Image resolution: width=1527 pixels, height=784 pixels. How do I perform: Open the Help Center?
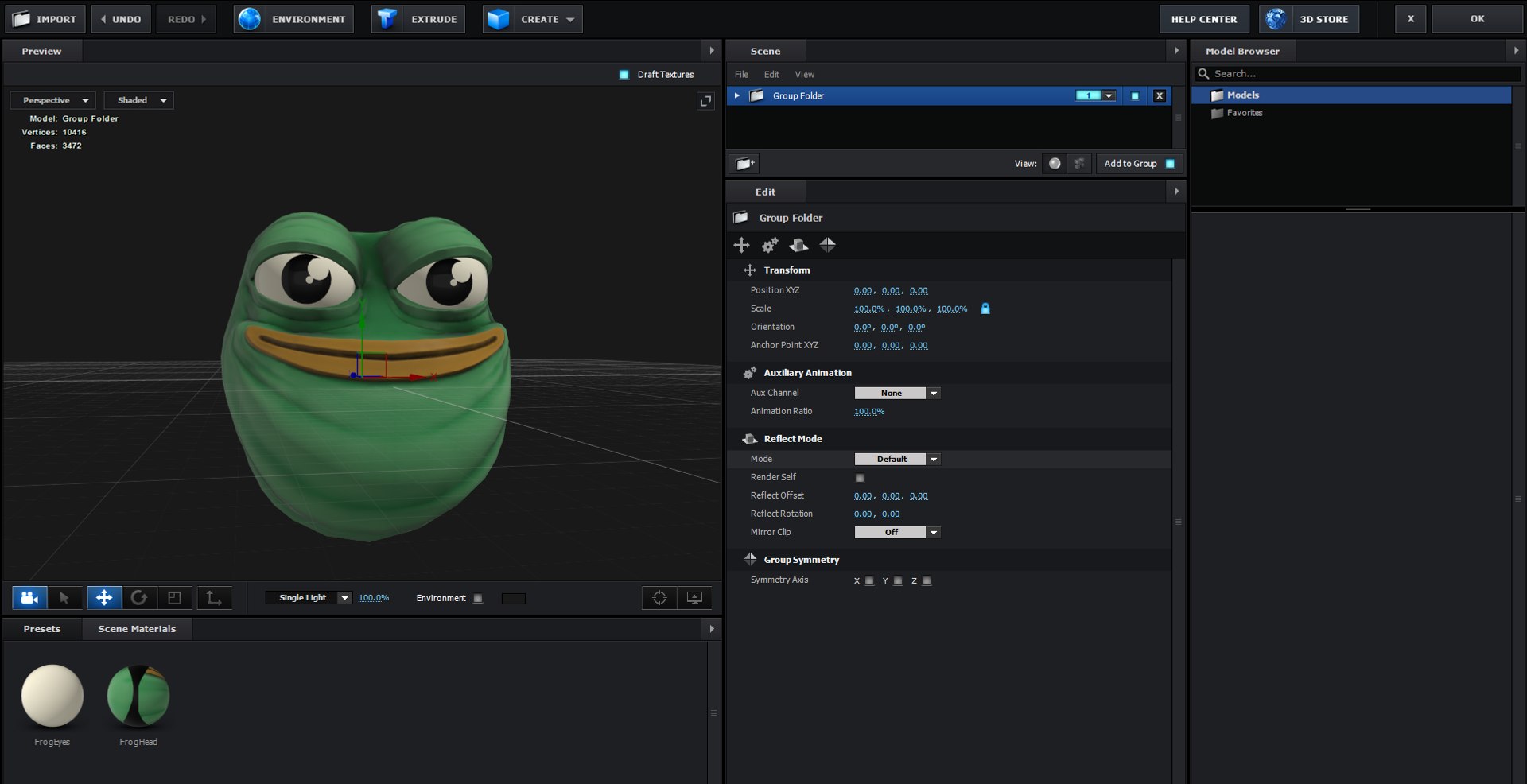tap(1204, 19)
